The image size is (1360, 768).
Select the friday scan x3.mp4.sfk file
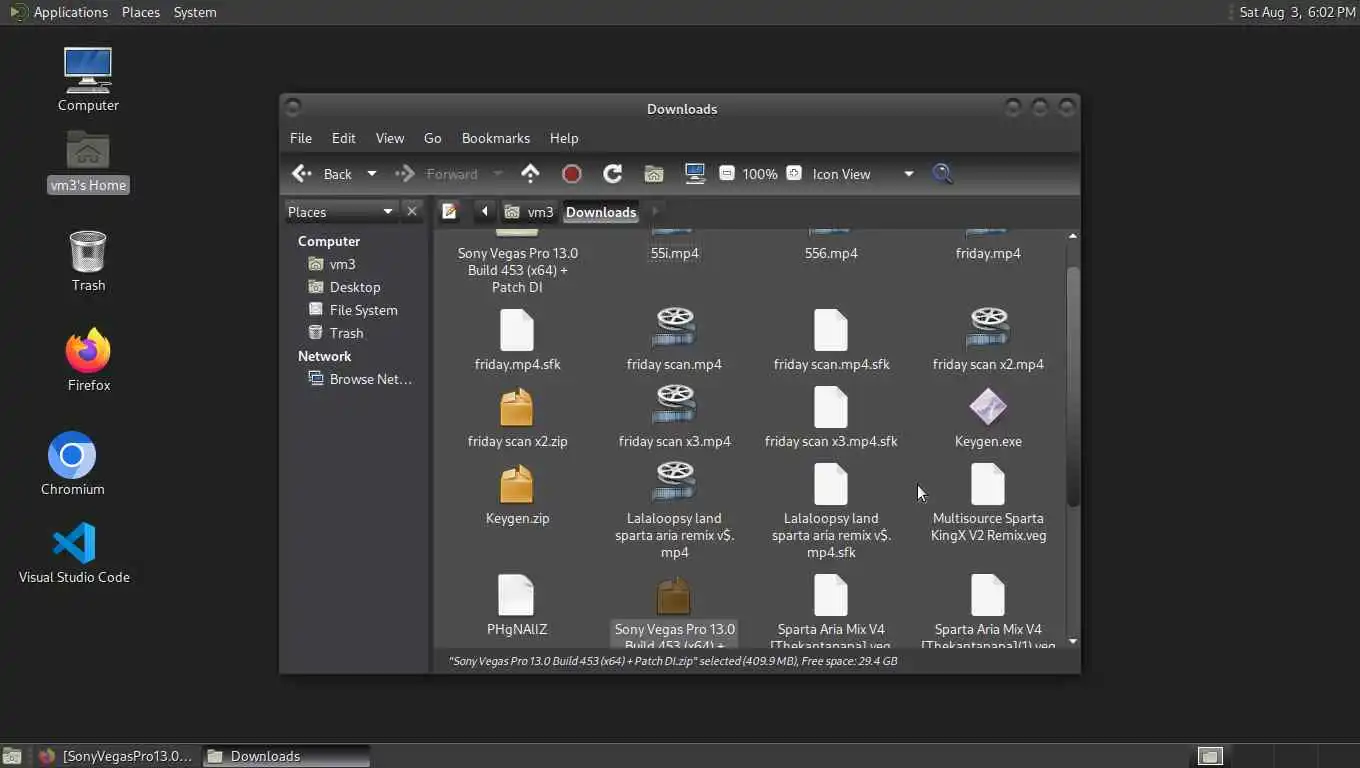click(x=831, y=407)
